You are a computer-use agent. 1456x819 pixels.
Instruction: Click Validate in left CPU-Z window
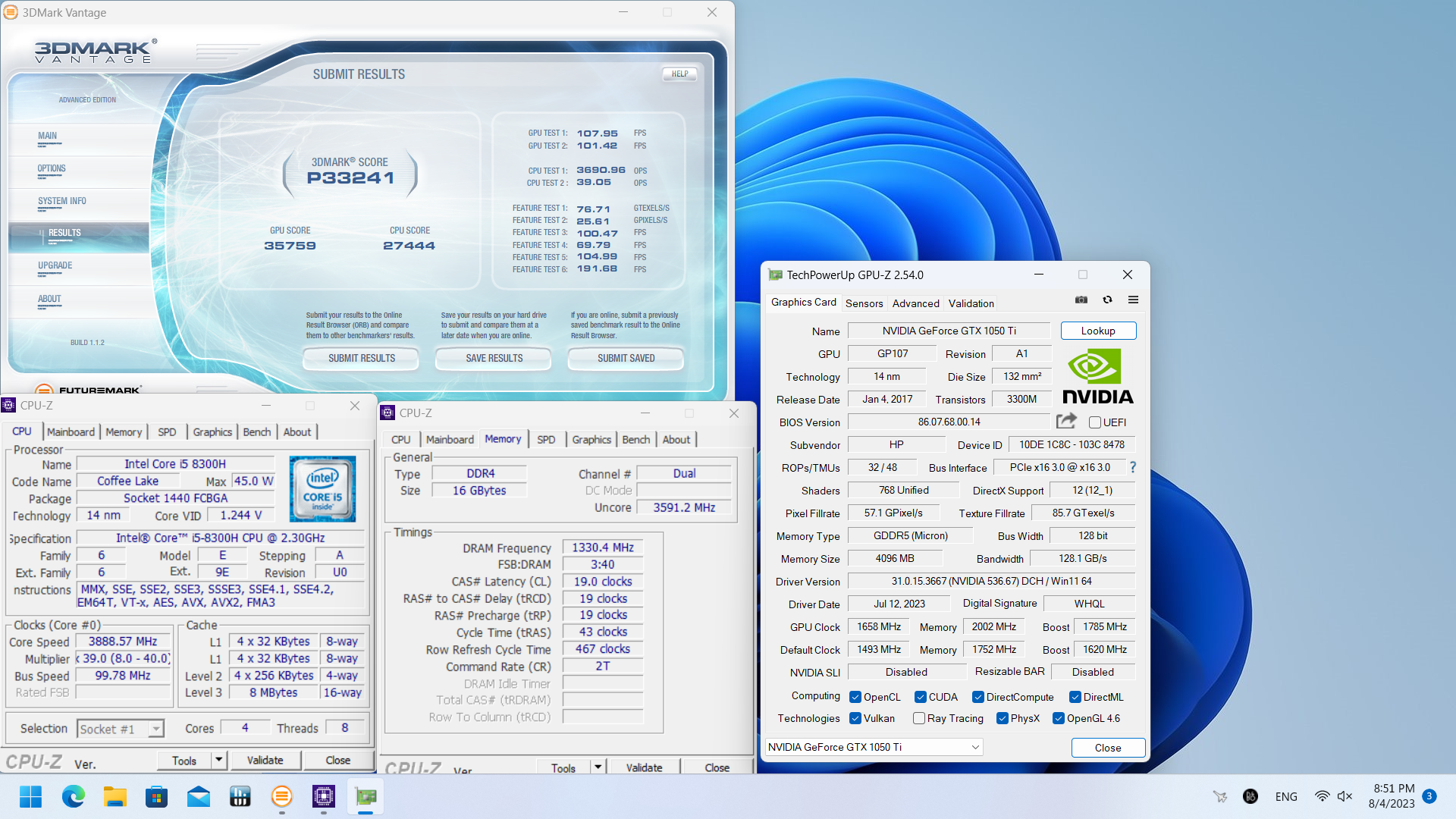pos(265,760)
